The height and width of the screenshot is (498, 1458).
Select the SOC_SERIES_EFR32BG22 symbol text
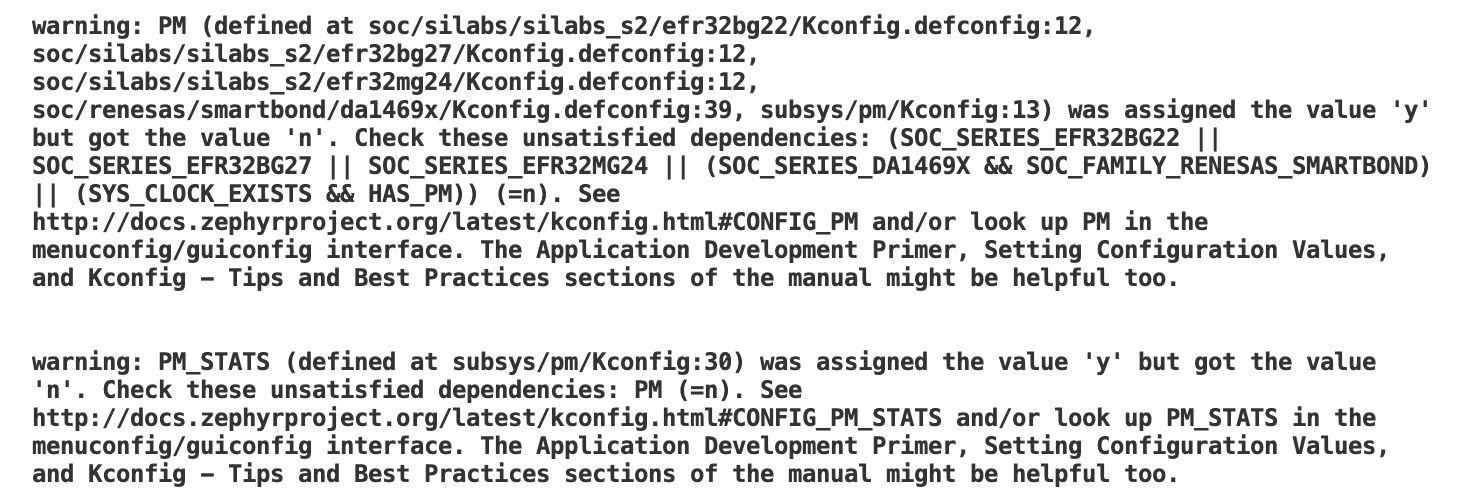[x=1043, y=138]
